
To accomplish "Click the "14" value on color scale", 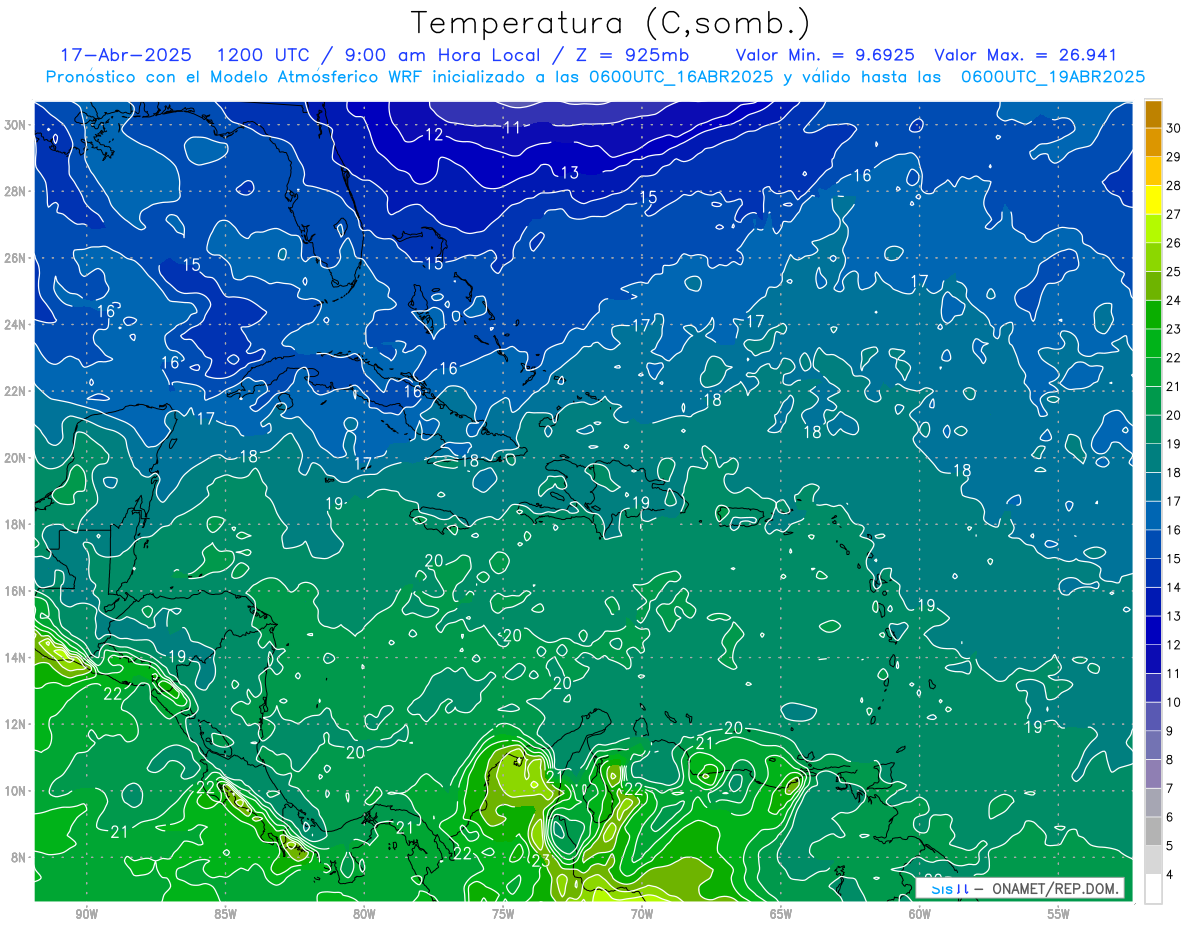I will [x=1173, y=587].
